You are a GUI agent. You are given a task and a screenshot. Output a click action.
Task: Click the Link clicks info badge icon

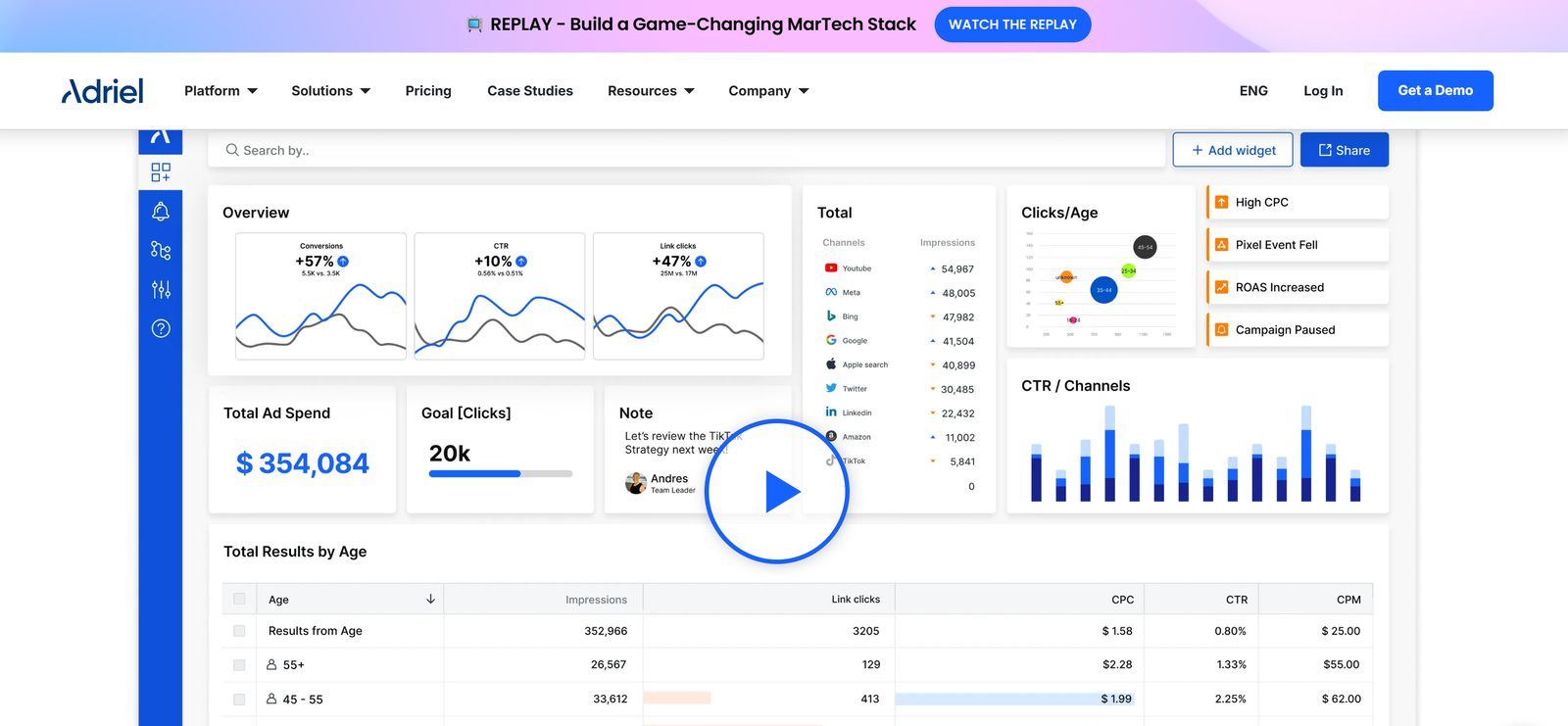701,262
